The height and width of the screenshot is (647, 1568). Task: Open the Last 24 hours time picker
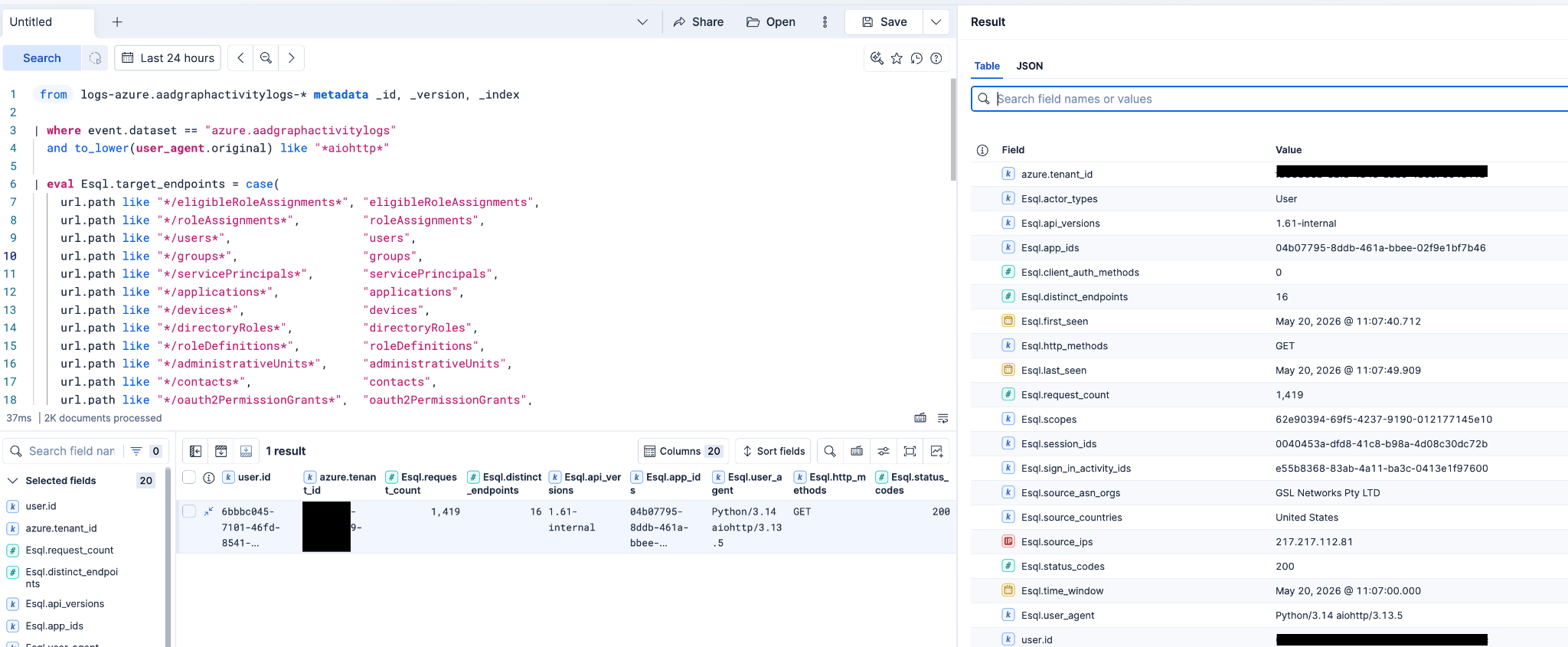click(168, 58)
